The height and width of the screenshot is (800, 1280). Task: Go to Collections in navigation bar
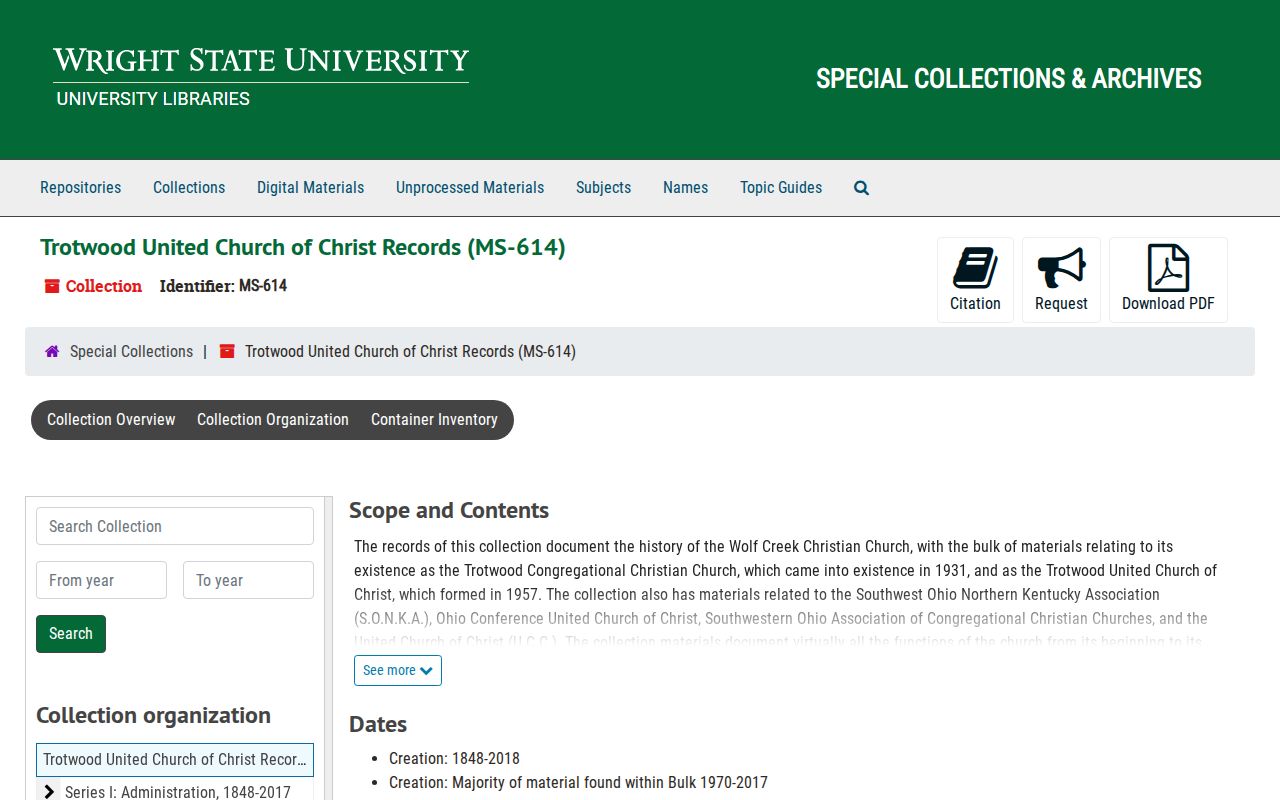pos(189,188)
